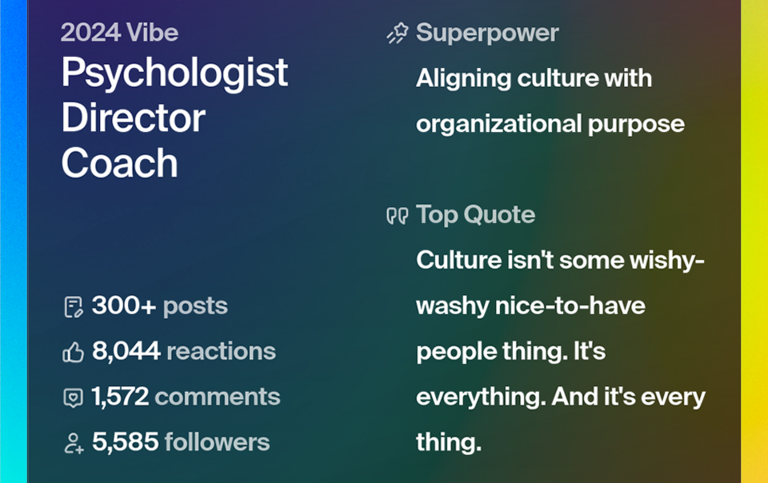Click the word "Coach" in the heading
The image size is (768, 483).
click(119, 163)
